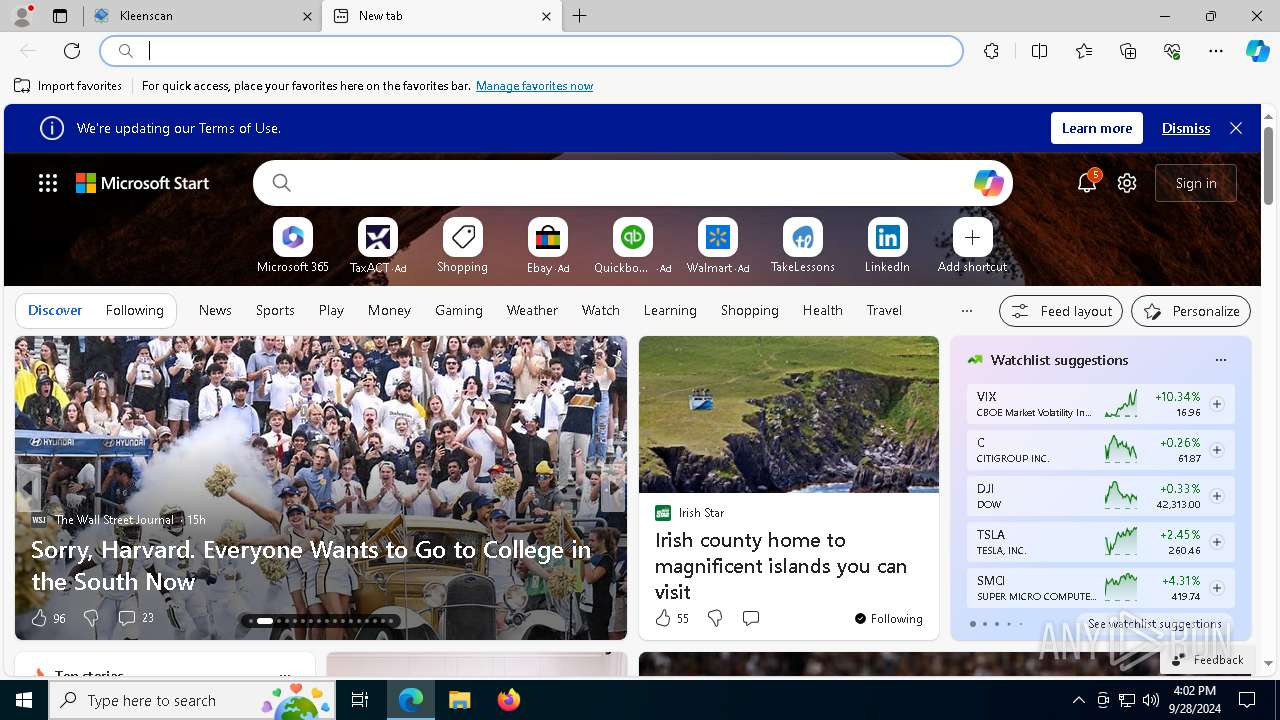The image size is (1280, 720).
Task: Show hidden system tray icons
Action: (1079, 700)
